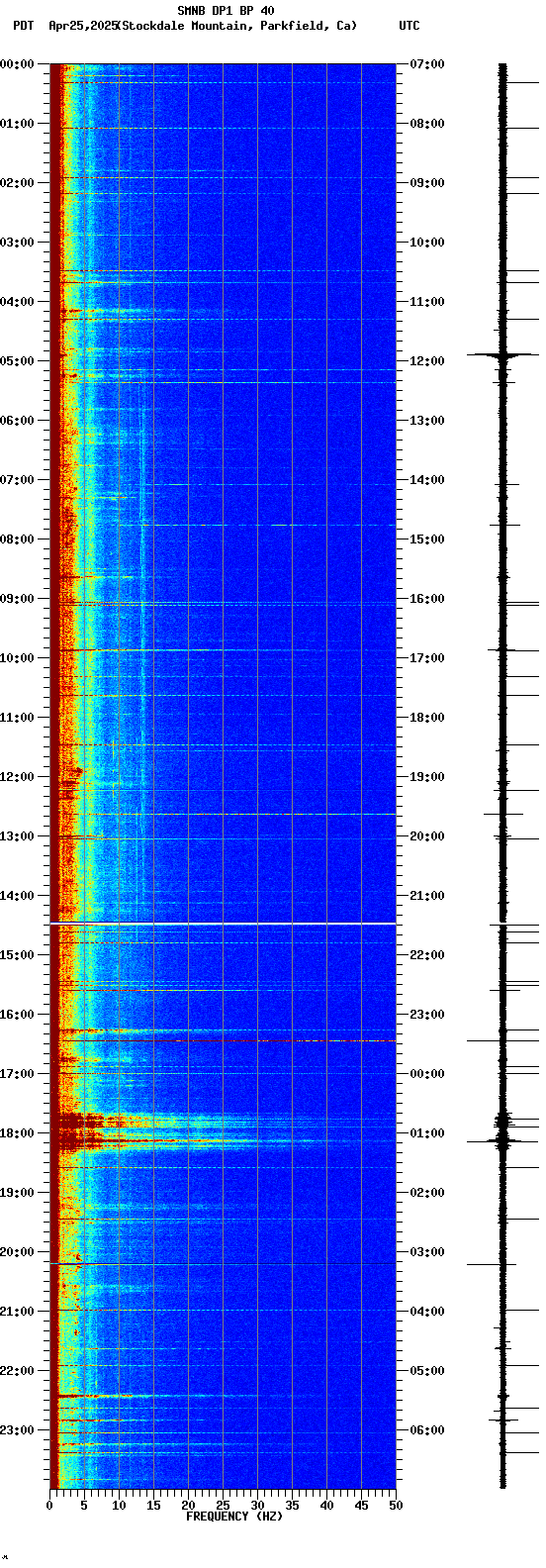Screen dimensions: 546x1568
Task: Select the 09:00 label on the UTC axis
Action: tap(427, 183)
